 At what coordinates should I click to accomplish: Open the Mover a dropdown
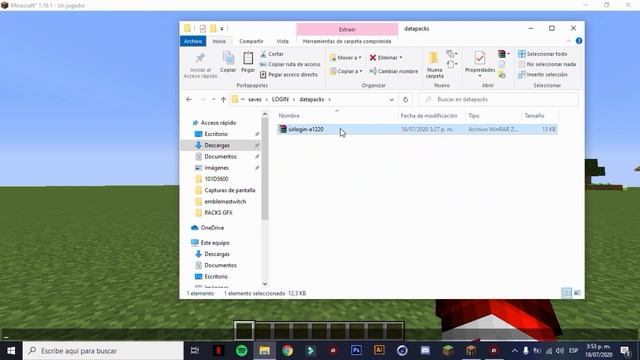[346, 58]
